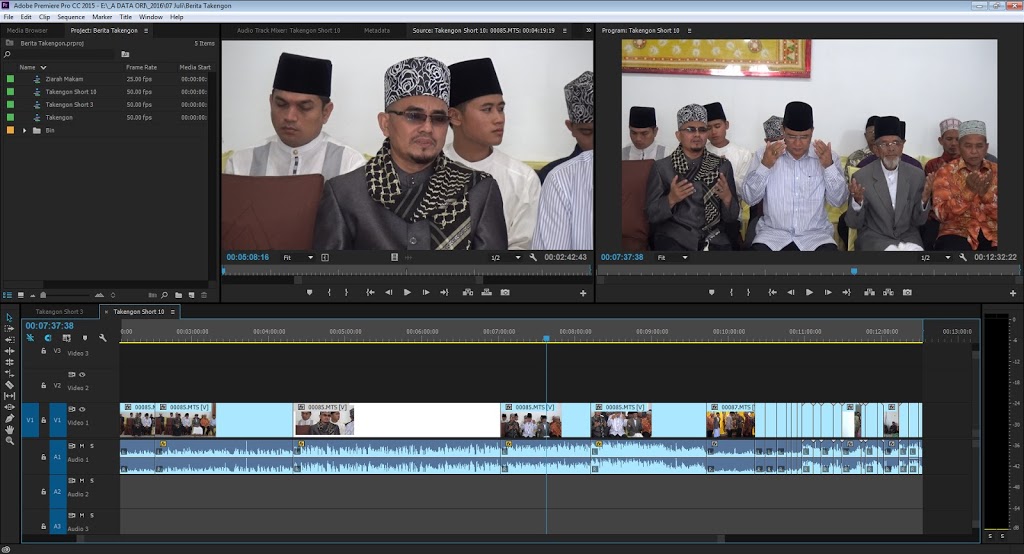
Task: Click the Export Frame camera icon in Program monitor
Action: pyautogui.click(x=907, y=292)
